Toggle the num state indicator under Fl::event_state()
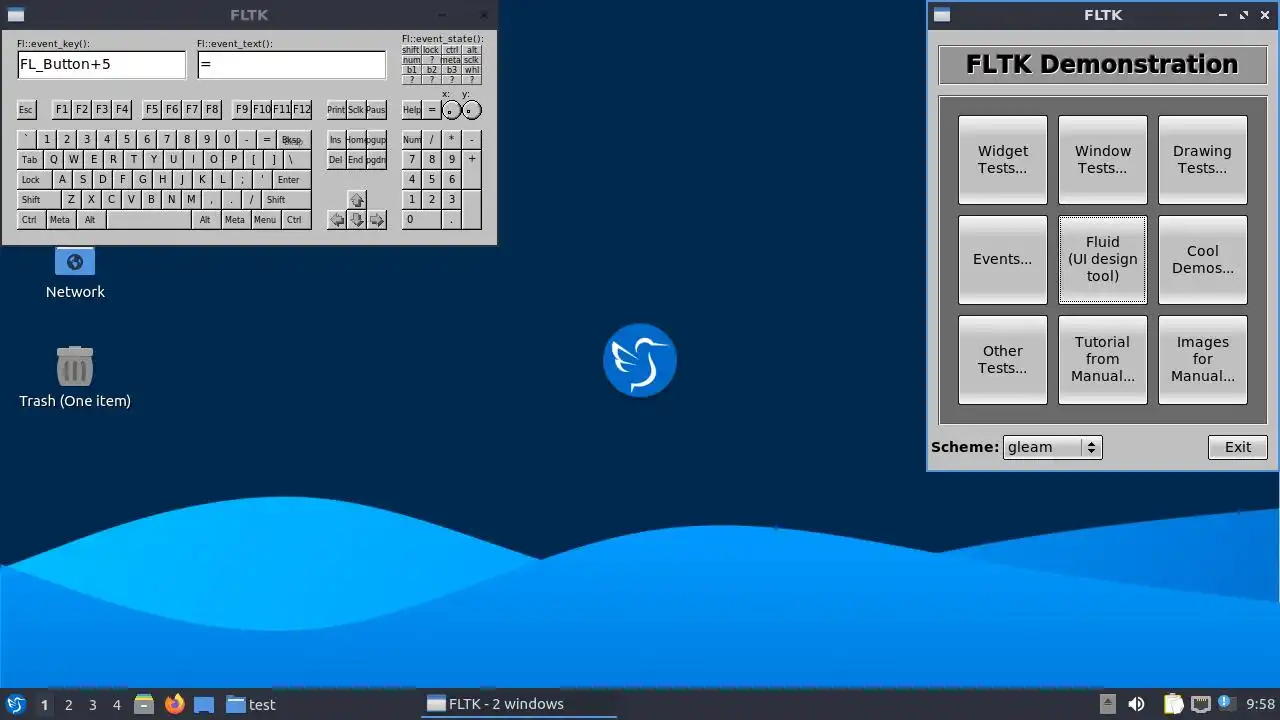The height and width of the screenshot is (720, 1280). (x=411, y=60)
